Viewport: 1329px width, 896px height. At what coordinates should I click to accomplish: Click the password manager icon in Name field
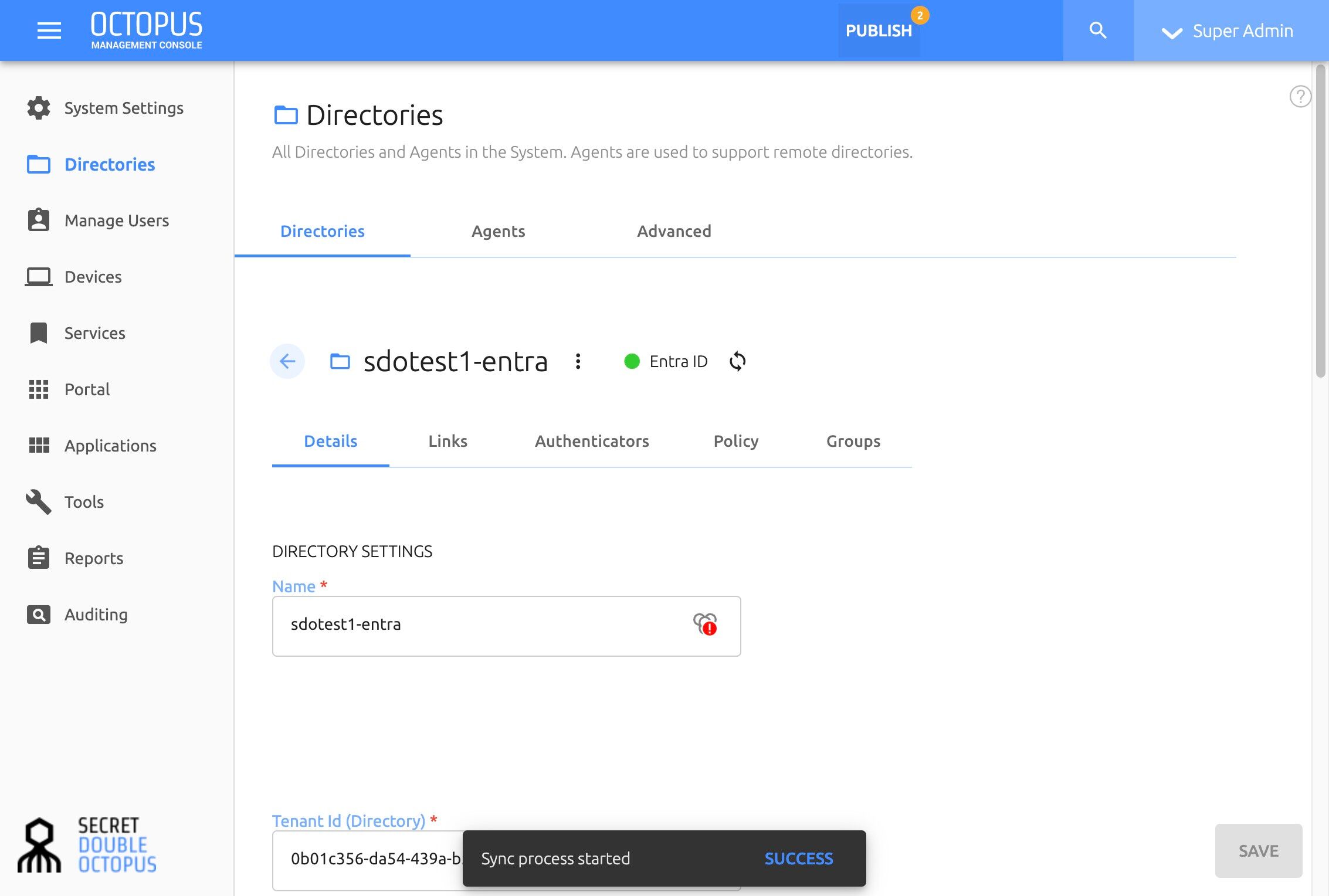pyautogui.click(x=706, y=624)
